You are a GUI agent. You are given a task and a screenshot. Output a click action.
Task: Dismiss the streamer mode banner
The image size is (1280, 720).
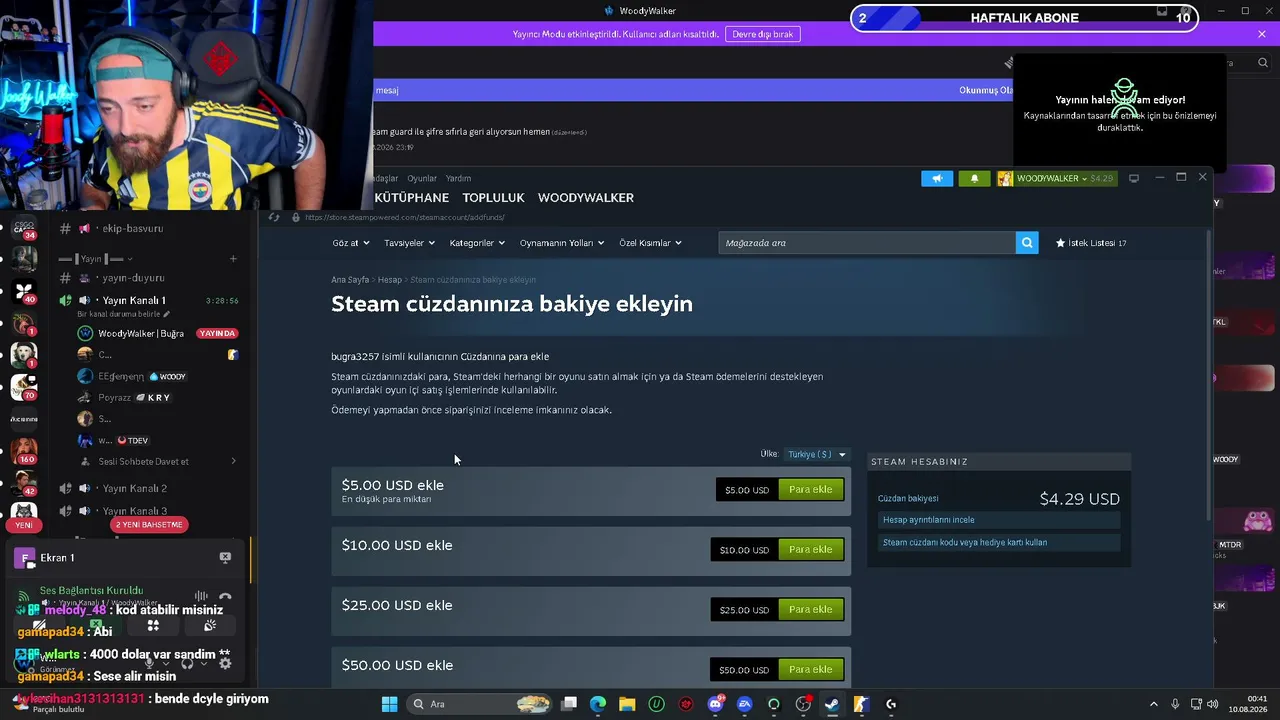[1262, 34]
